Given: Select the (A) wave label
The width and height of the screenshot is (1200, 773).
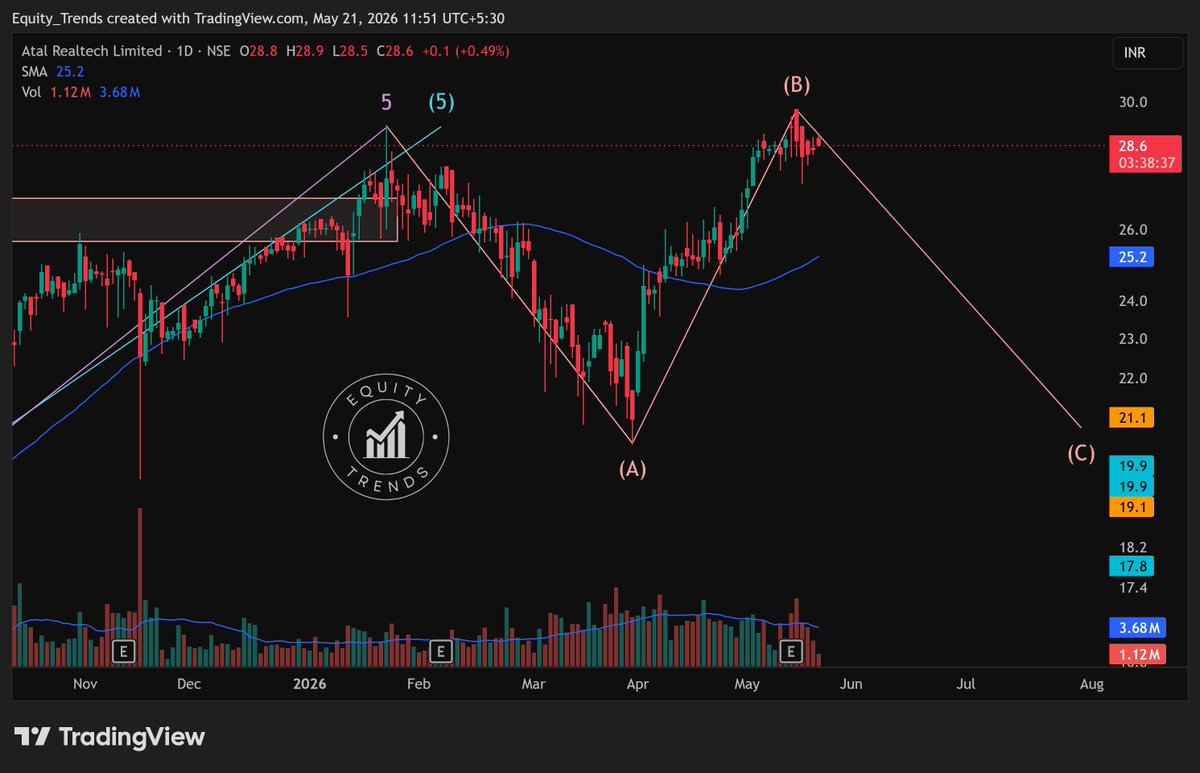Looking at the screenshot, I should [x=632, y=468].
